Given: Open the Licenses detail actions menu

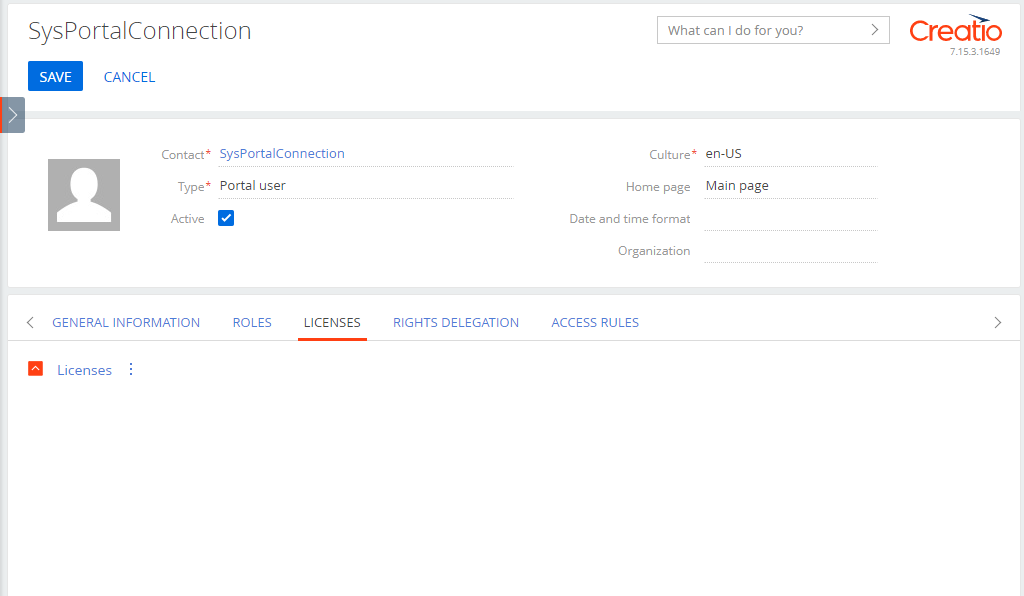Looking at the screenshot, I should click(x=131, y=369).
